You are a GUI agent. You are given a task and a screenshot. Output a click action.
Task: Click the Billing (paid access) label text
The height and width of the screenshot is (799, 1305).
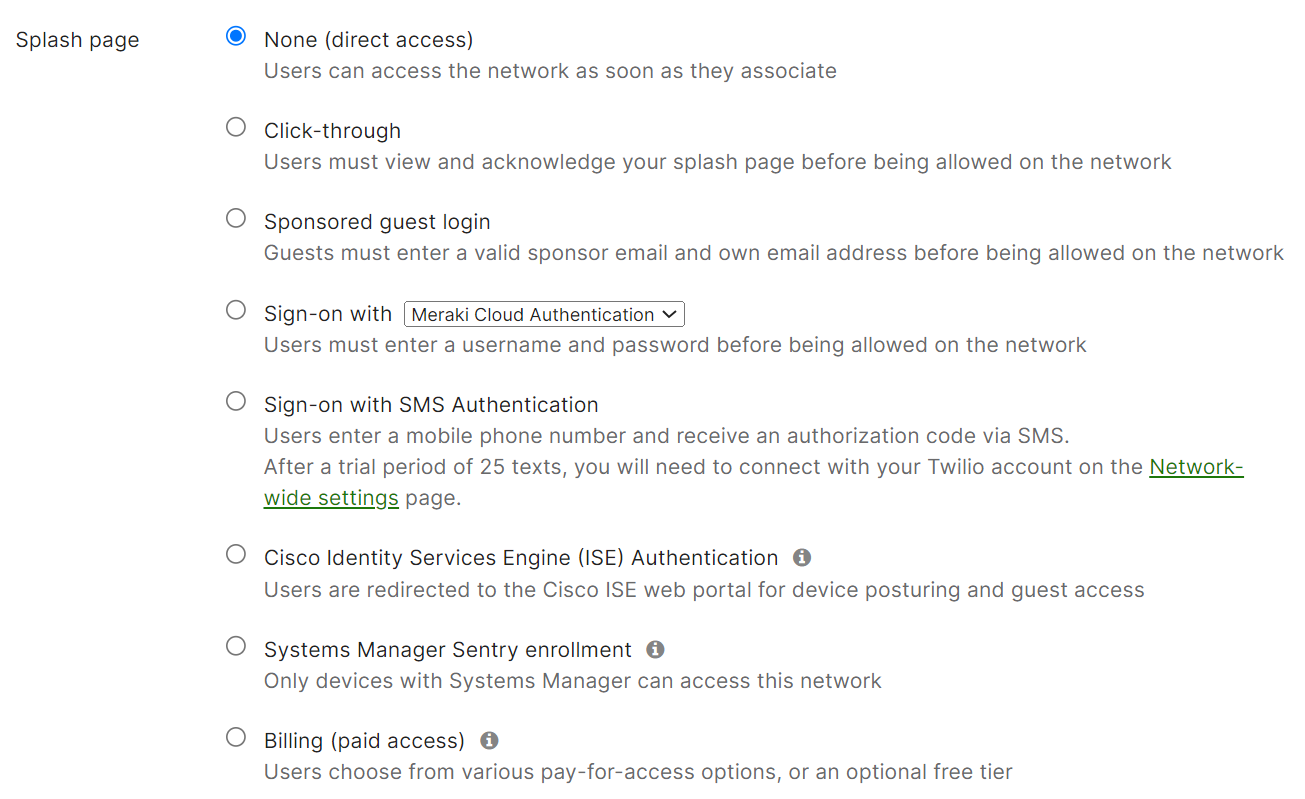[x=364, y=741]
